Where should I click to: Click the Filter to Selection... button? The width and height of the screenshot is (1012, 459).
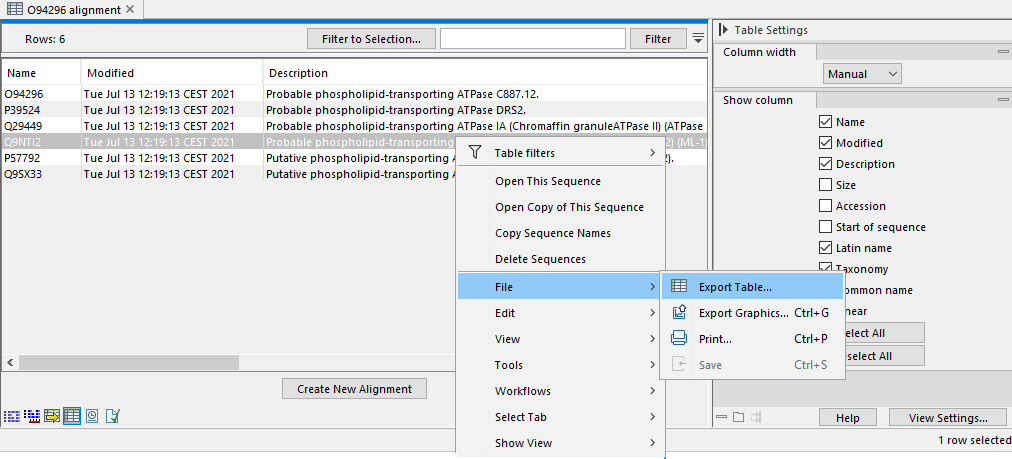click(371, 39)
